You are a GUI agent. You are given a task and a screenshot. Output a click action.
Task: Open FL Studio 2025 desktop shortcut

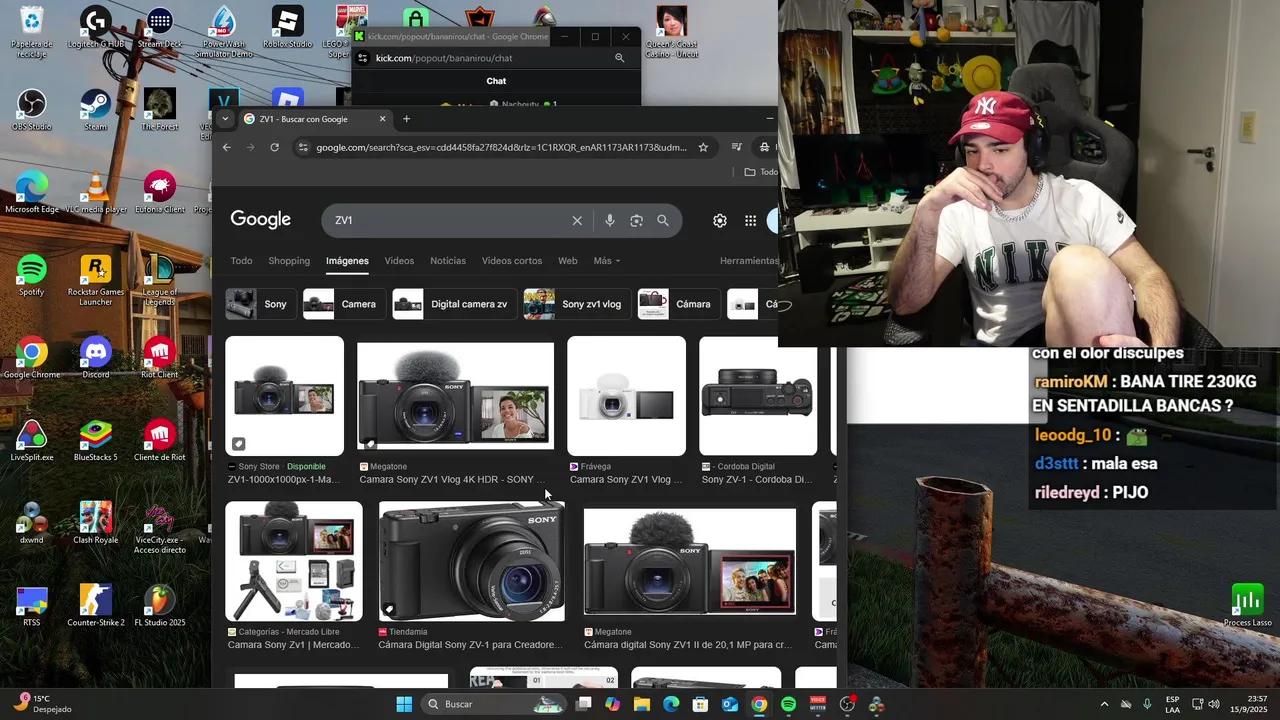(x=160, y=606)
